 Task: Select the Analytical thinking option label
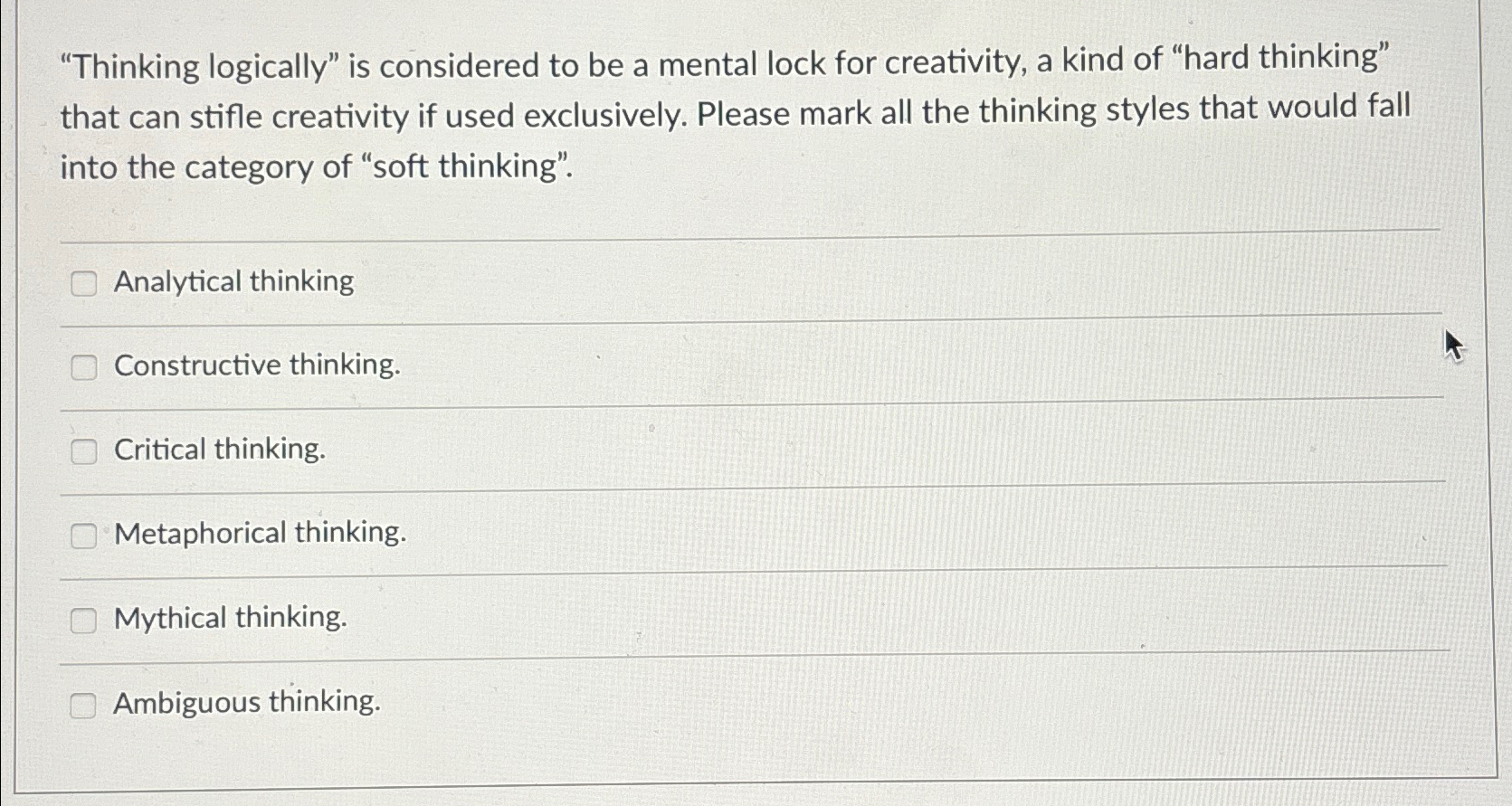pos(233,281)
